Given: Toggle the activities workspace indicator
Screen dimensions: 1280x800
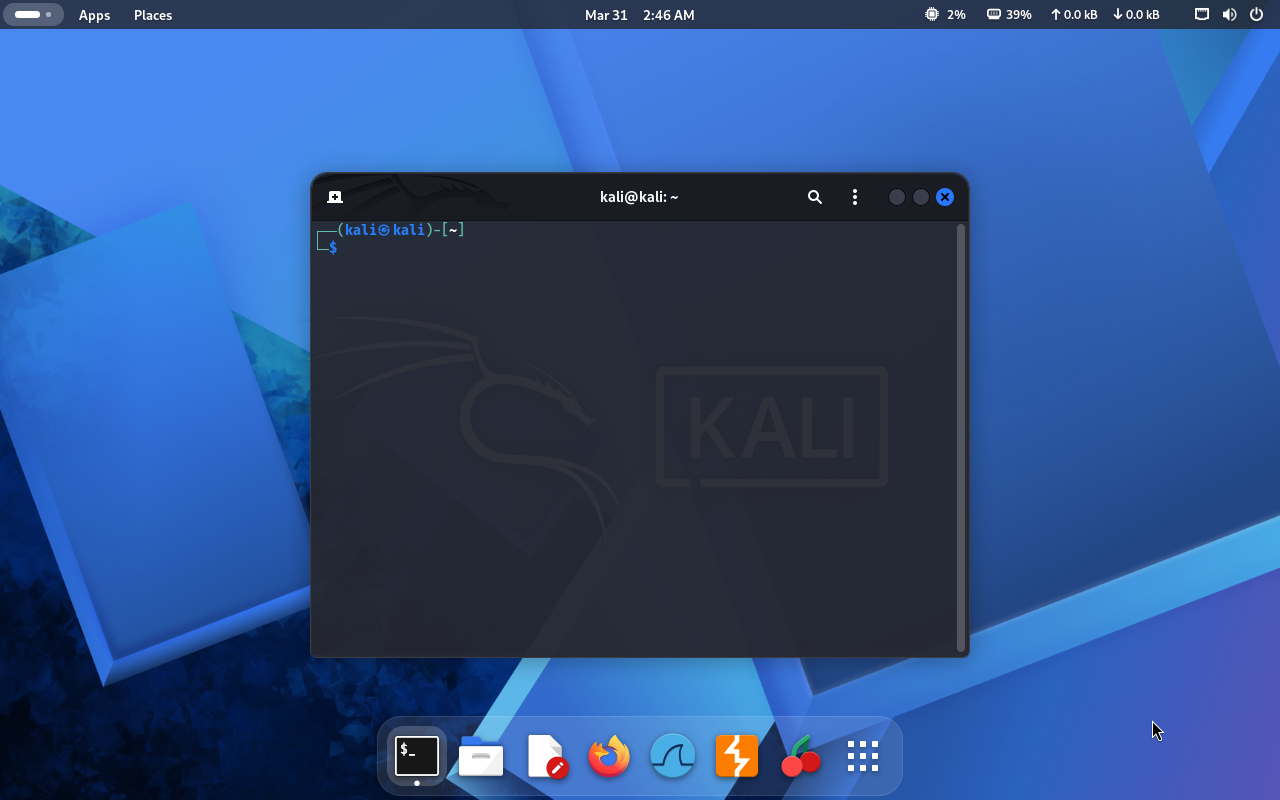Looking at the screenshot, I should tap(33, 15).
